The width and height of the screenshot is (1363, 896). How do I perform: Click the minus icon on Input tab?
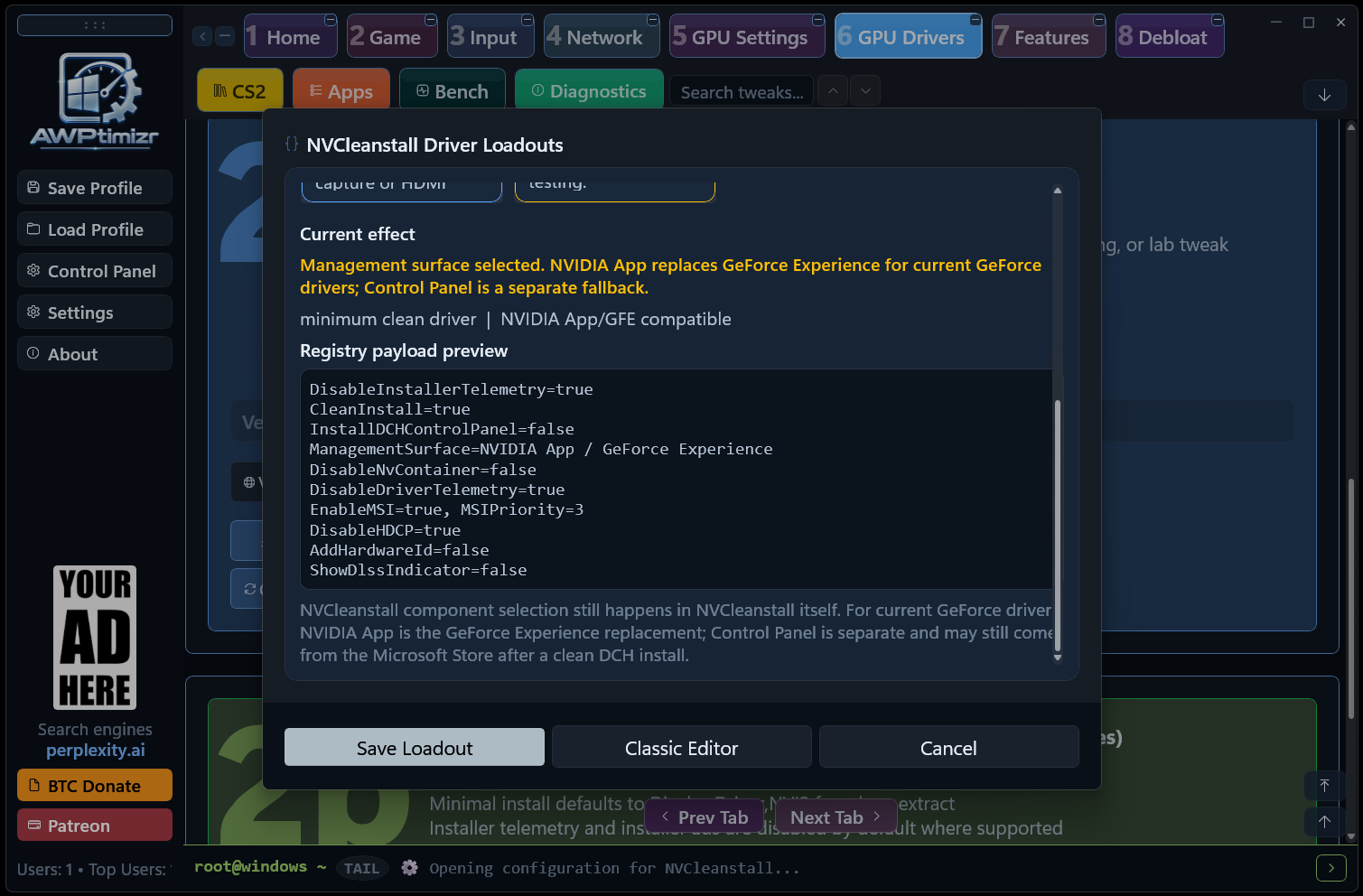pos(527,20)
